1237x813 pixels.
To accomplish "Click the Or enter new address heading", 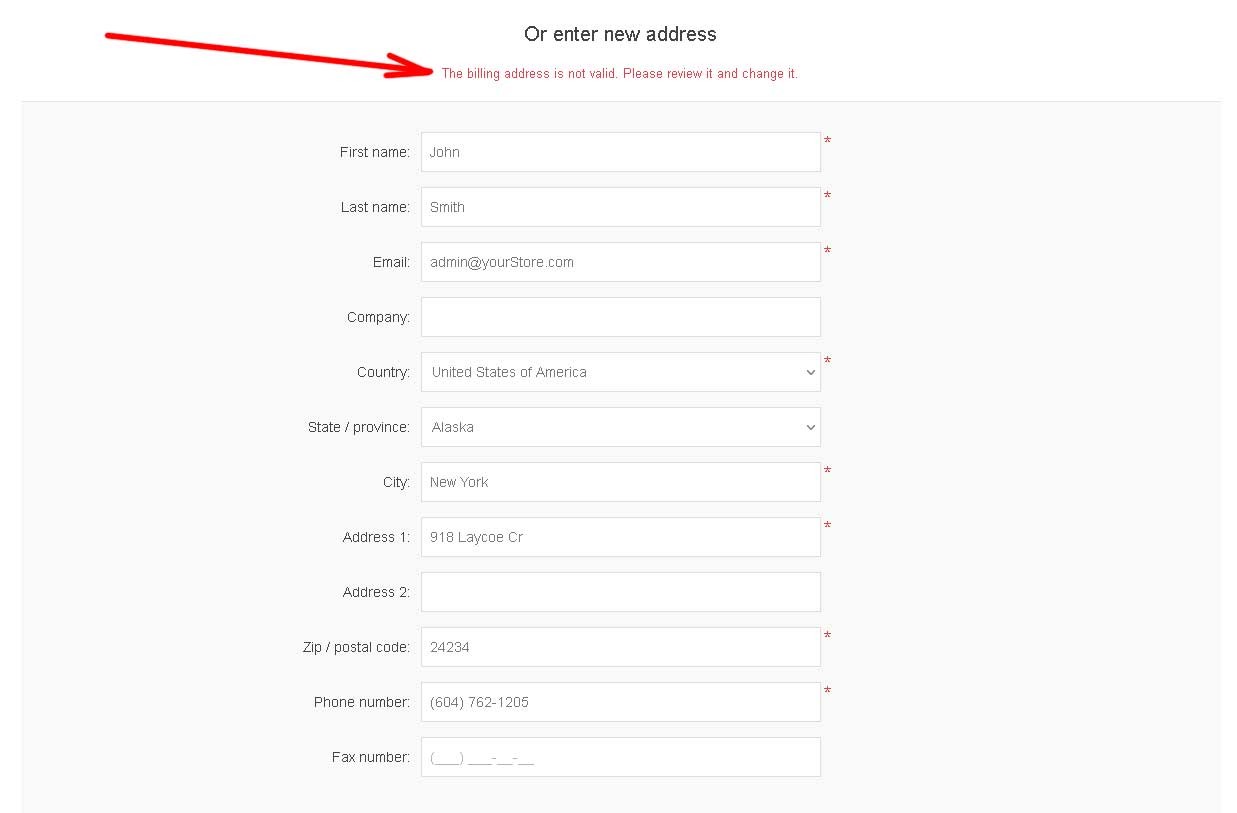I will tap(620, 34).
